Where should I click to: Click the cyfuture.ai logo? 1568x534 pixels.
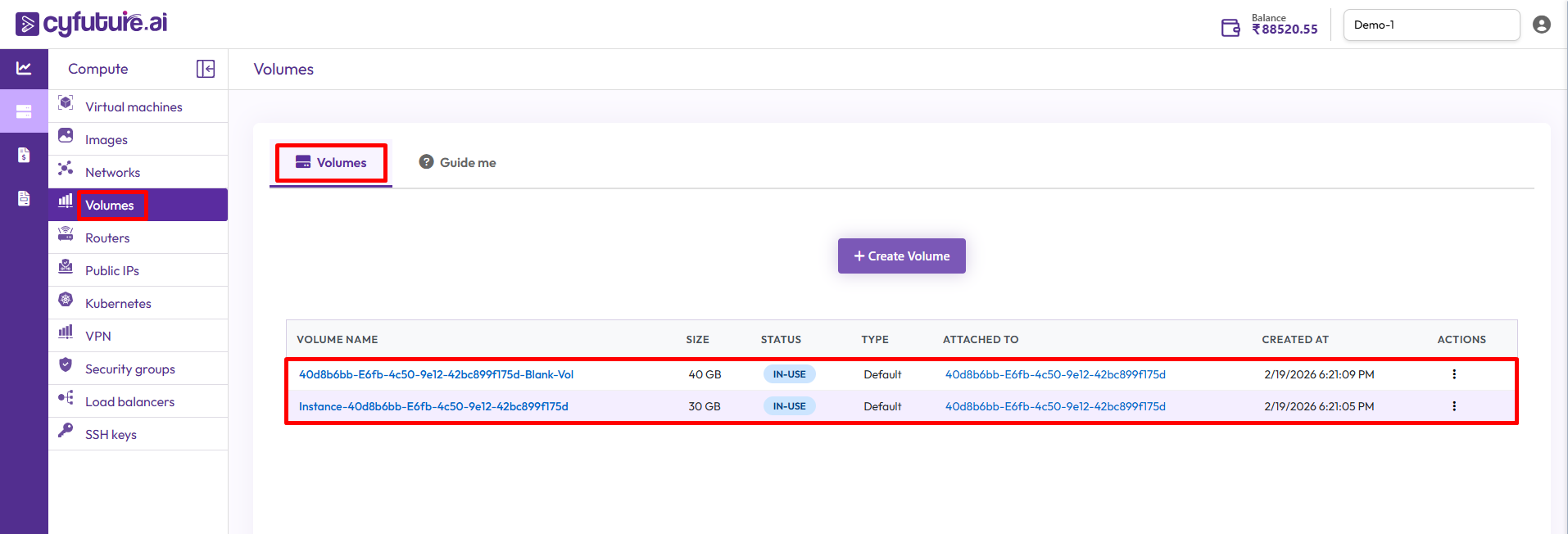[92, 24]
